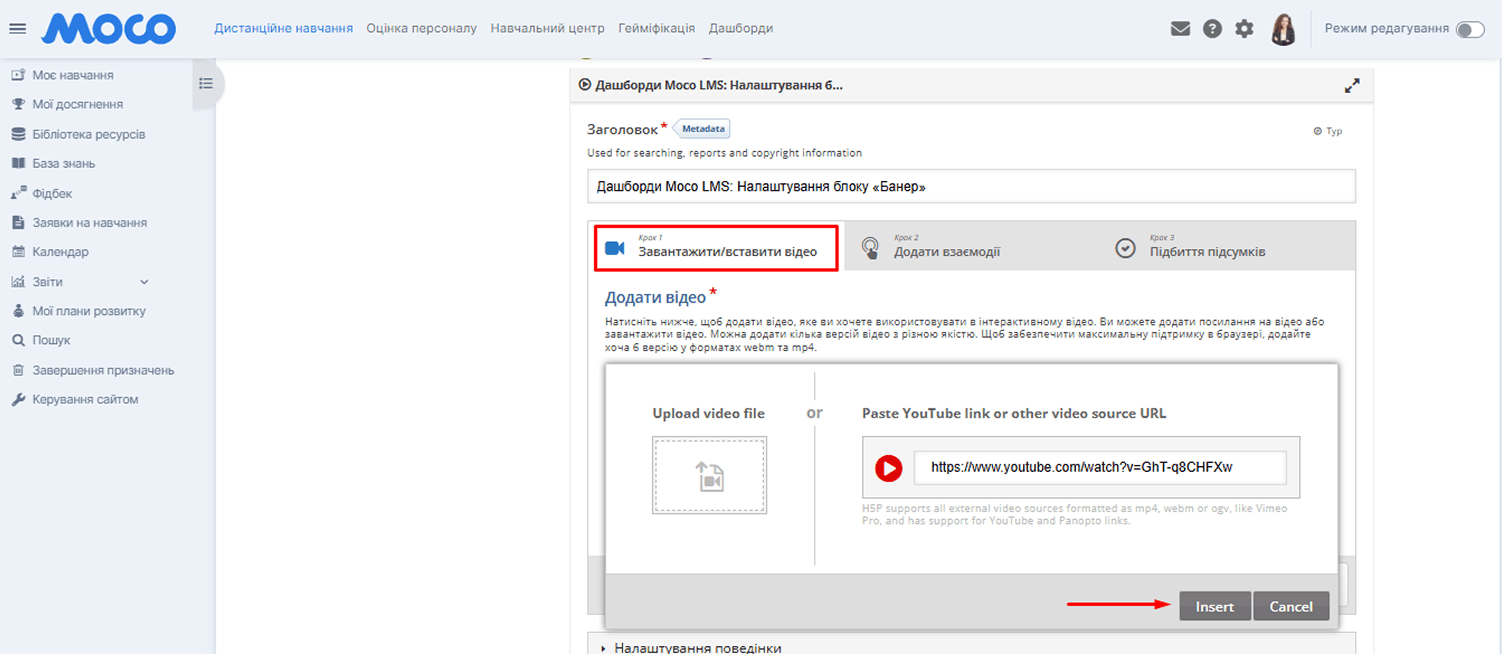Screen dimensions: 1502x654
Task: Click the help question mark icon
Action: tap(1212, 29)
